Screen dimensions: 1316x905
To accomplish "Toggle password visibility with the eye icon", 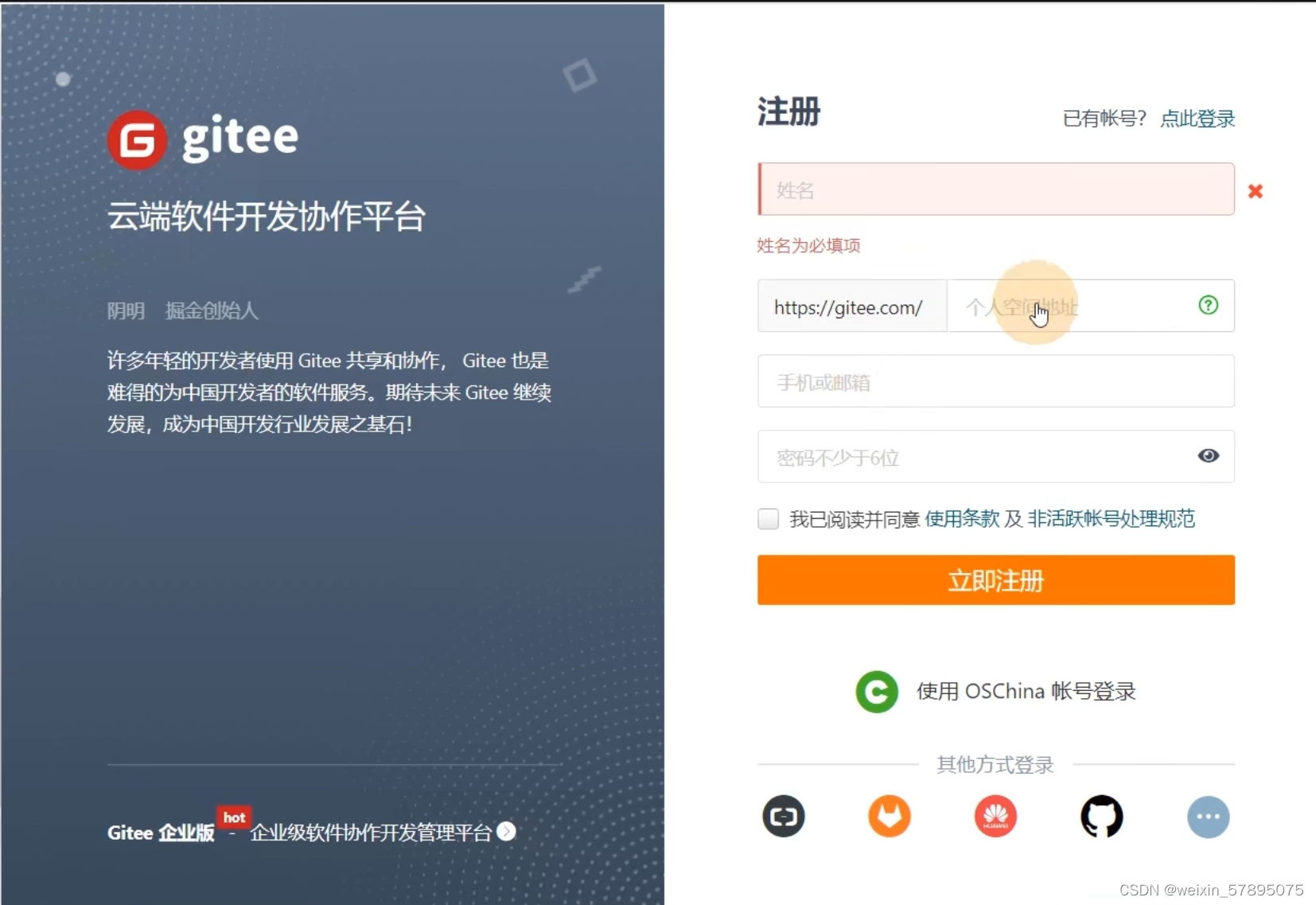I will (1209, 456).
